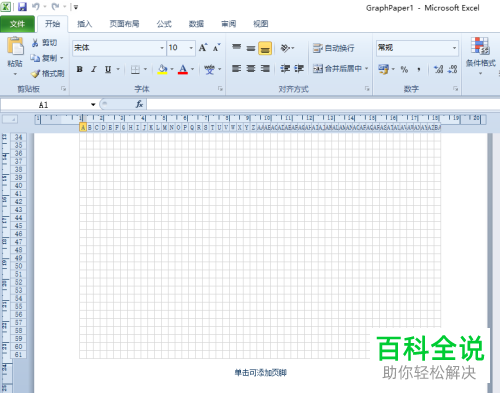Viewport: 500px width, 393px height.
Task: Open Alignment group dialog launcher
Action: pos(367,89)
